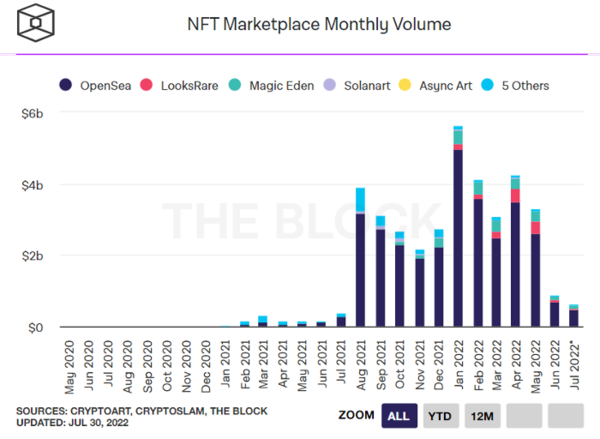600x439 pixels.
Task: Click the last blank zoom button
Action: 566,416
